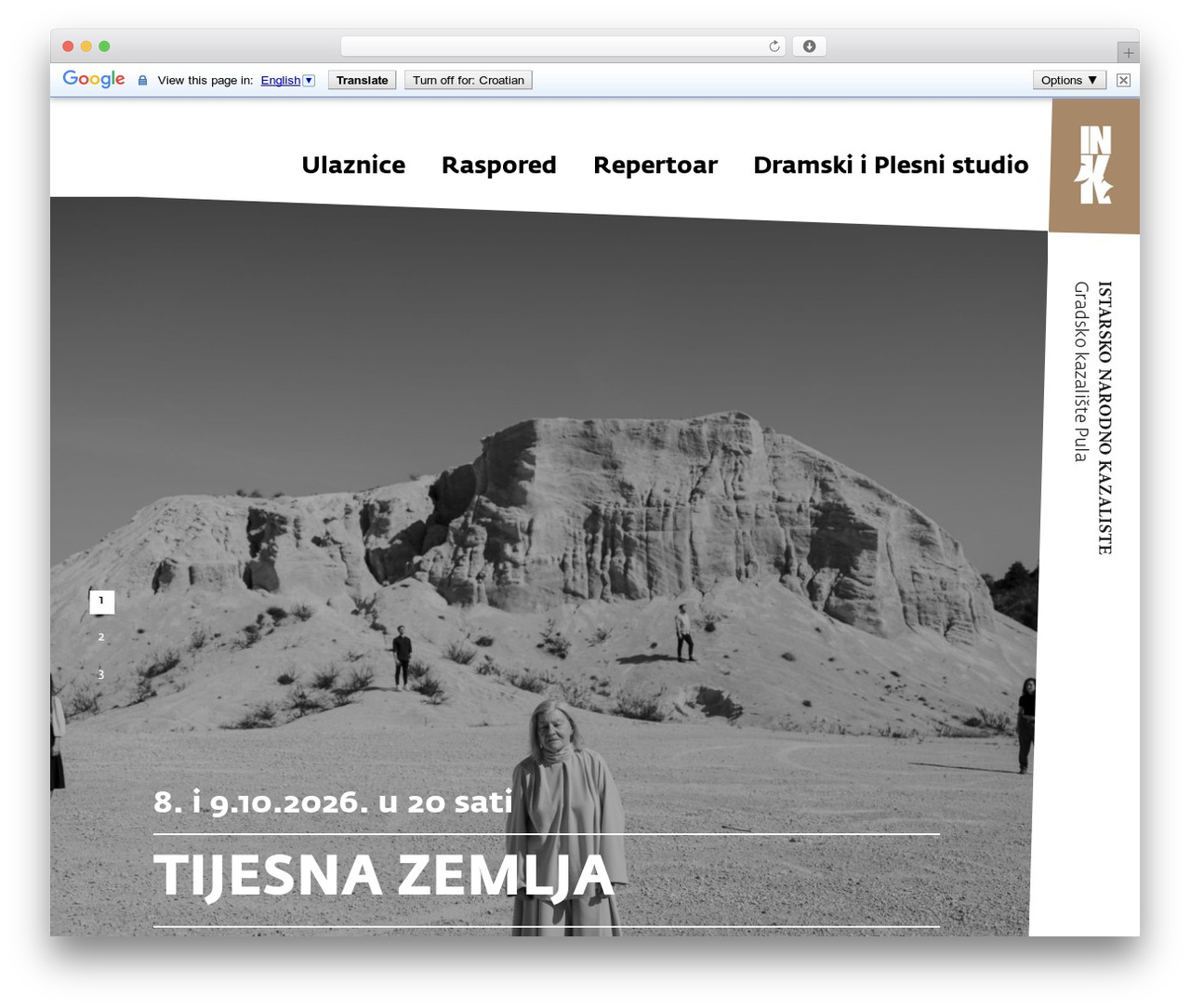Open the English language dropdown
The width and height of the screenshot is (1190, 1008).
click(x=287, y=80)
